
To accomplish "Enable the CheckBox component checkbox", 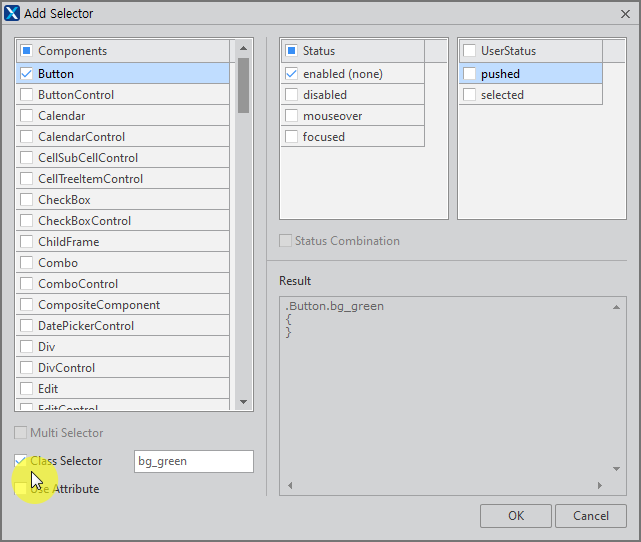I will point(26,200).
